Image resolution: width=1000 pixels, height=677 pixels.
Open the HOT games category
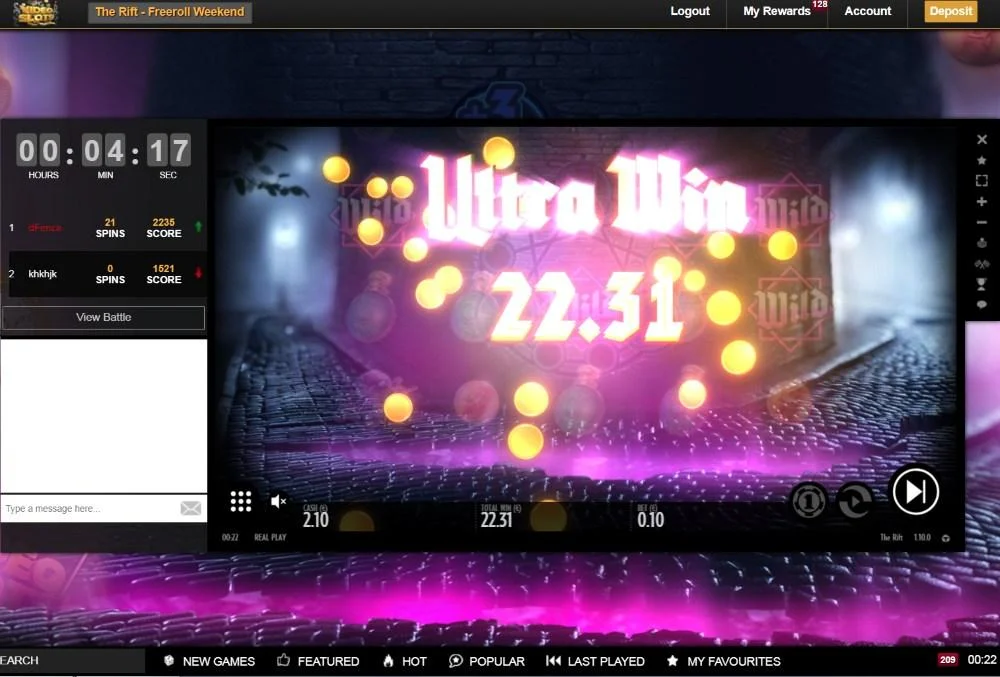click(x=405, y=661)
